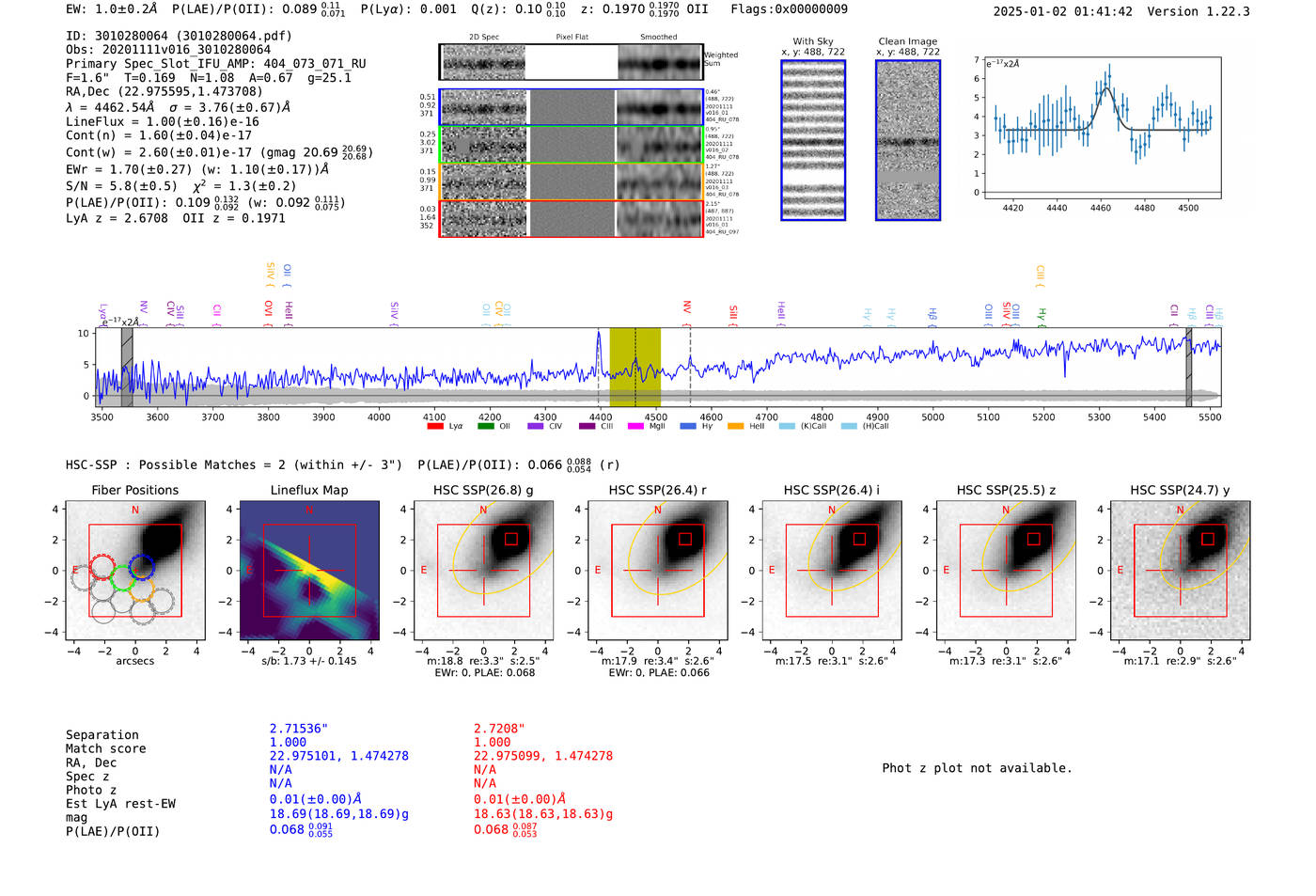The image size is (1316, 896).
Task: Click the S/N = 5.8(±0.5) text
Action: (121, 186)
